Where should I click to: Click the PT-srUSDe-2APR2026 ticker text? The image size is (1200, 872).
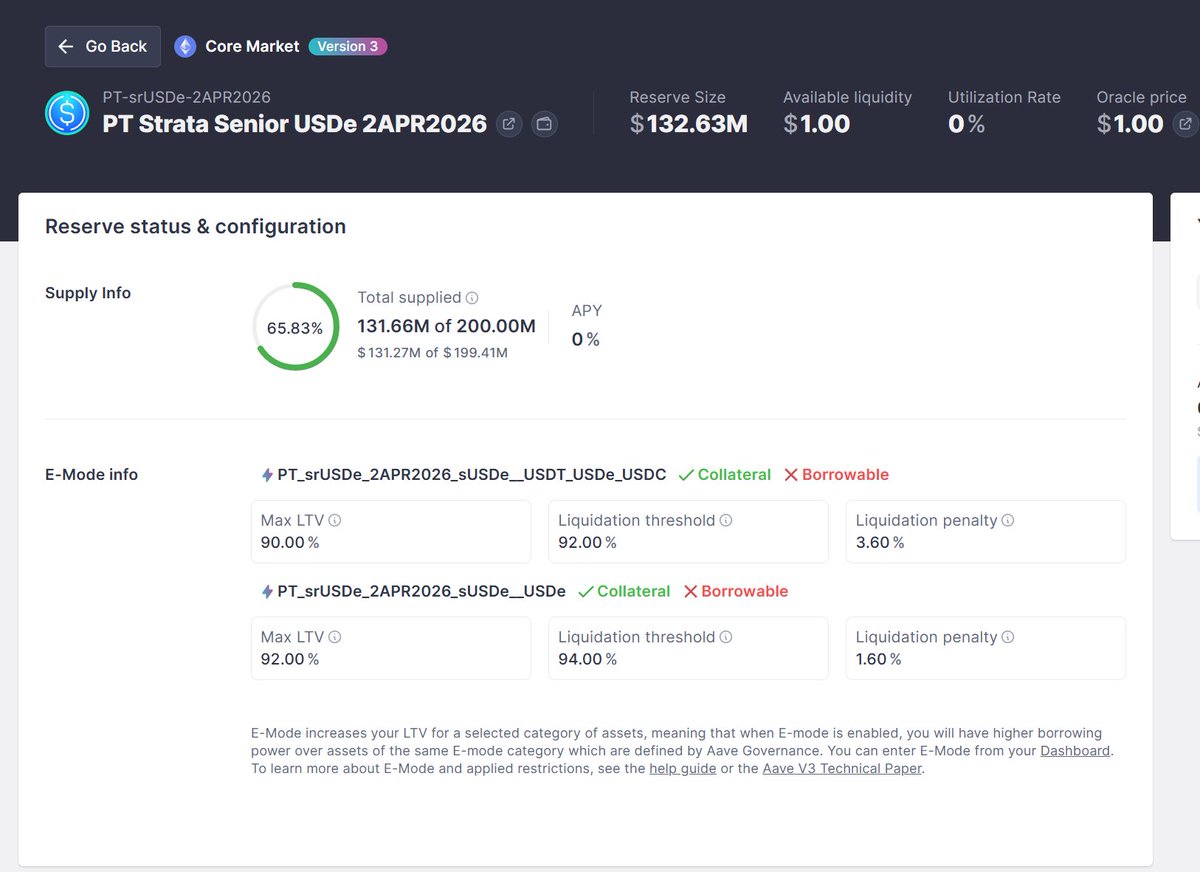[187, 98]
